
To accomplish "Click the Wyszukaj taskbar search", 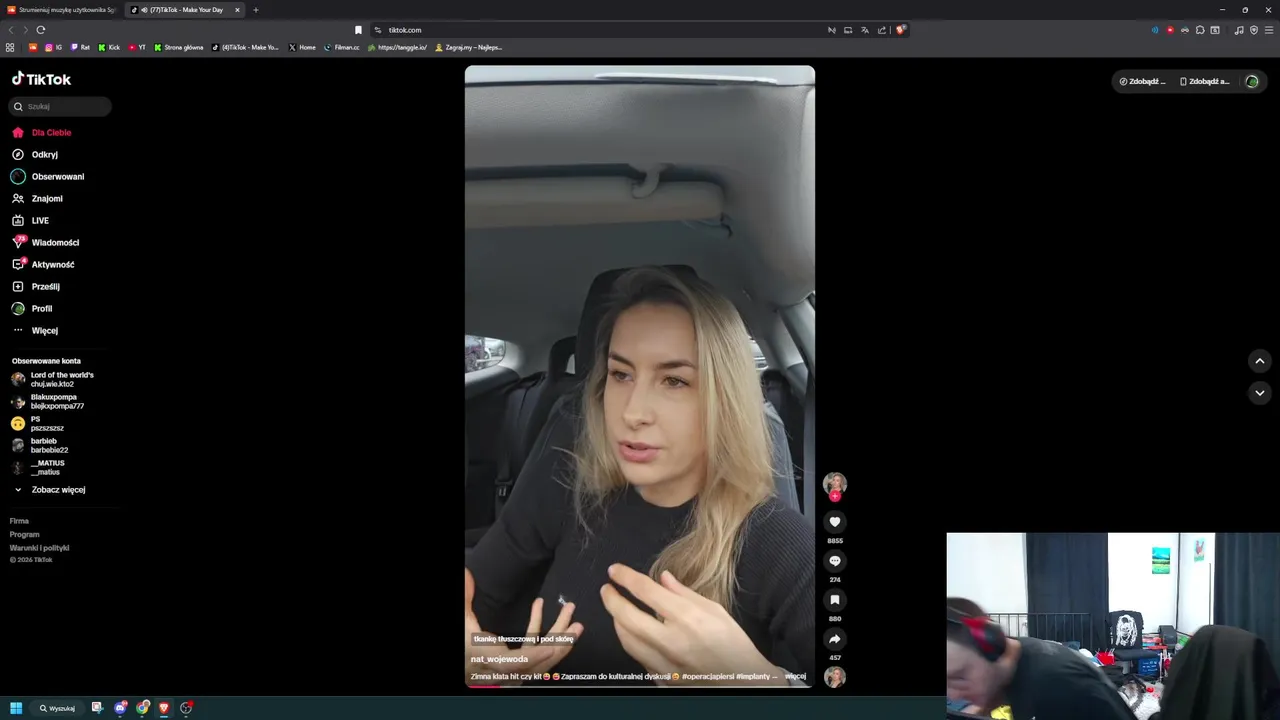I will tap(57, 708).
